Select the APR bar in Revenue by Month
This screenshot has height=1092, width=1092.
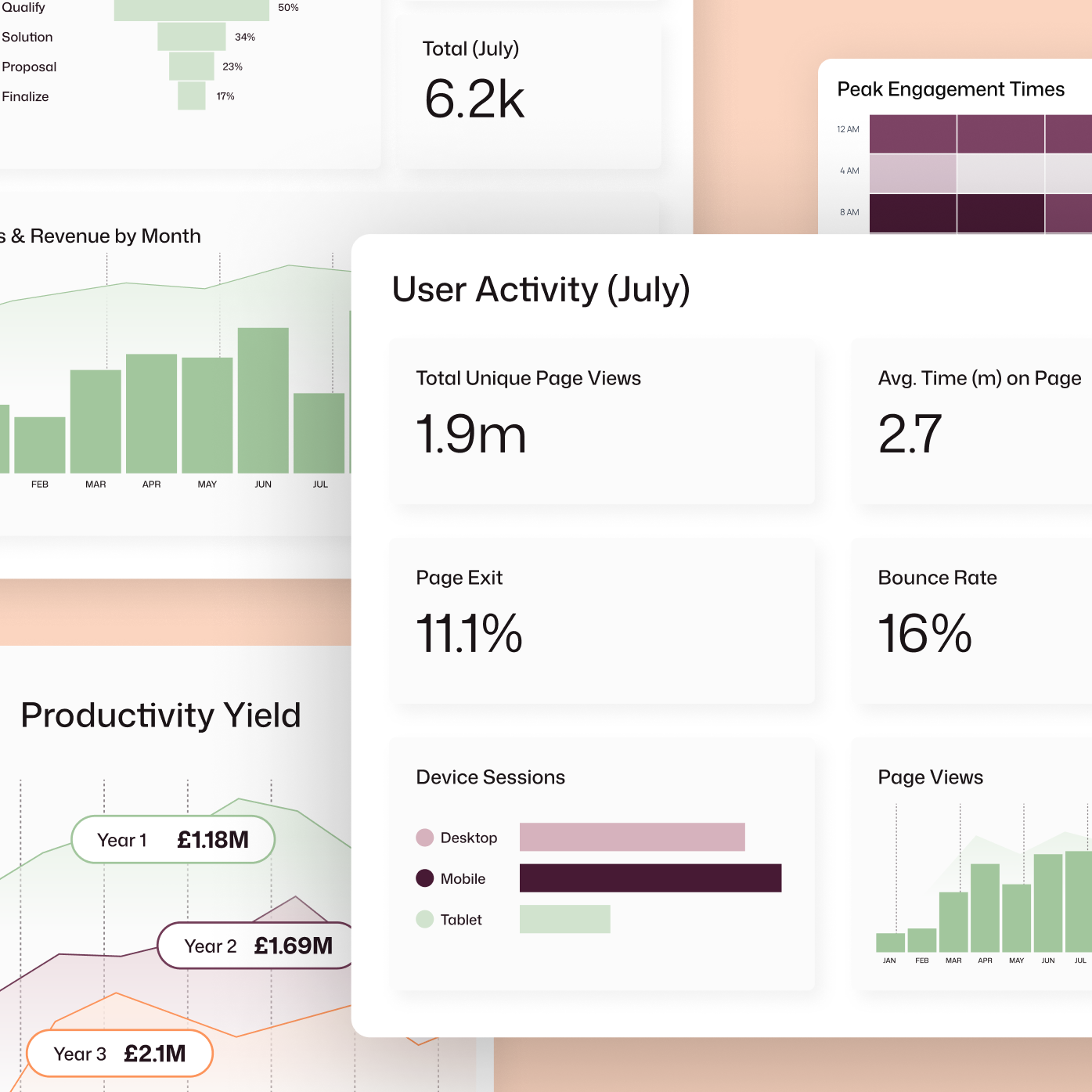point(151,413)
